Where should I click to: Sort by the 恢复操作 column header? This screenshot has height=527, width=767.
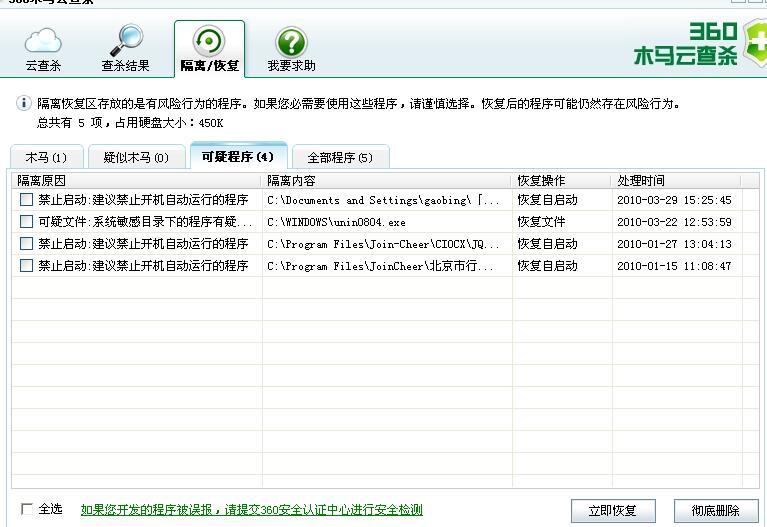(x=562, y=181)
